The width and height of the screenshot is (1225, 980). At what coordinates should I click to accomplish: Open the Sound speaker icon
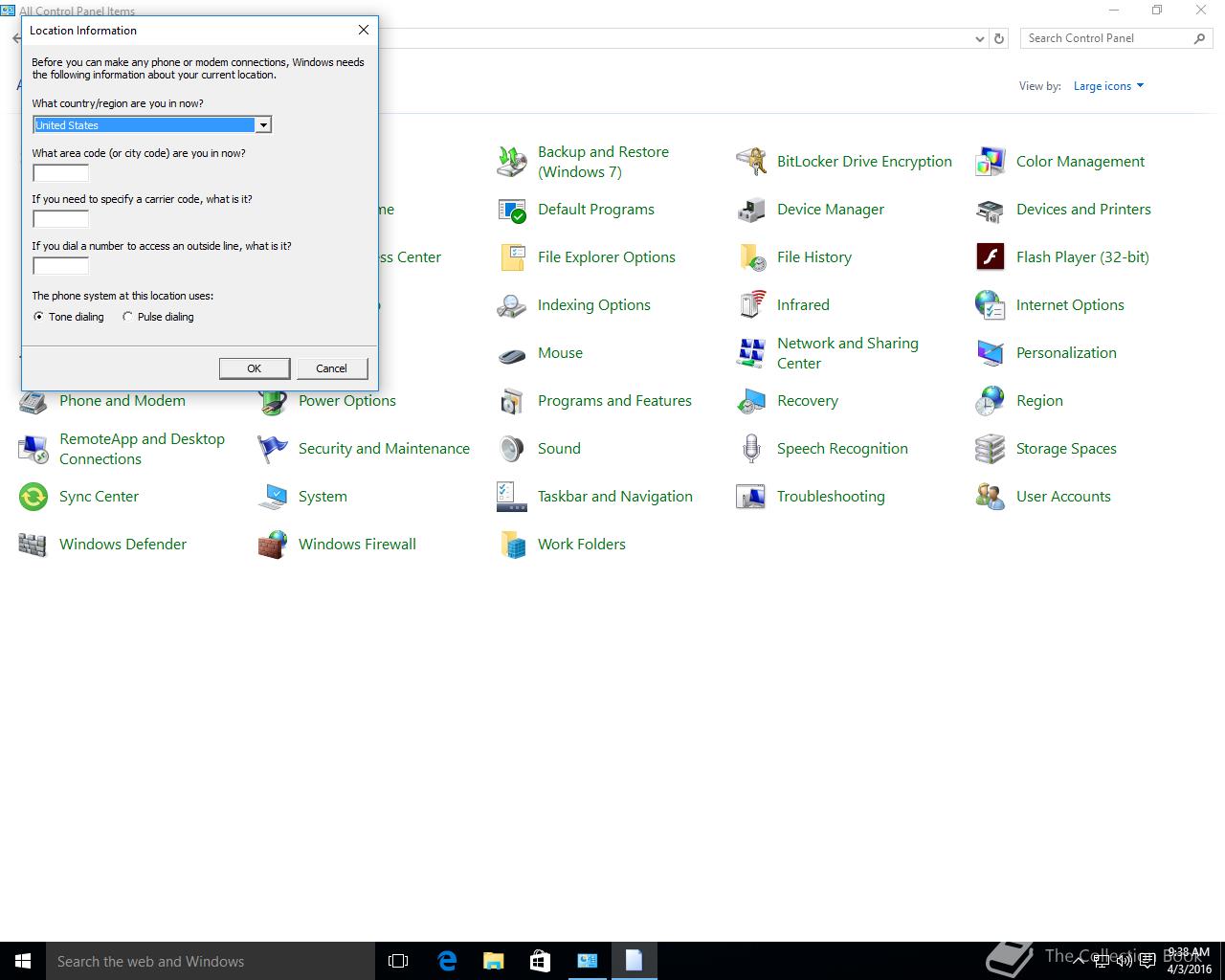tap(512, 449)
